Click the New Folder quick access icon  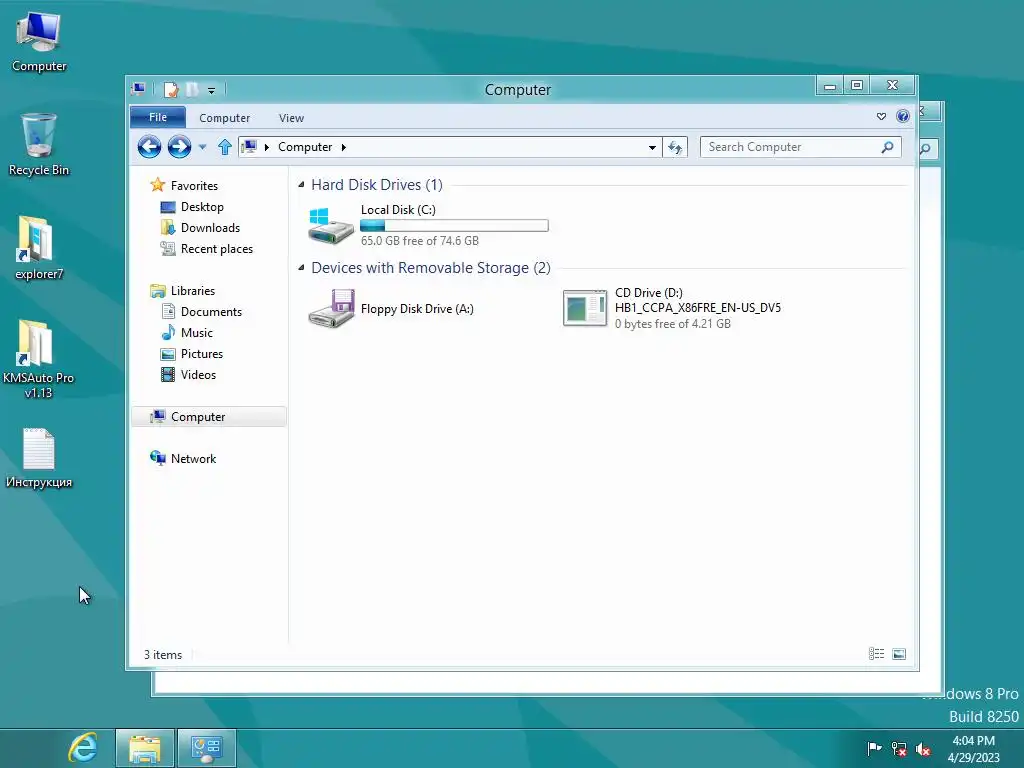192,89
